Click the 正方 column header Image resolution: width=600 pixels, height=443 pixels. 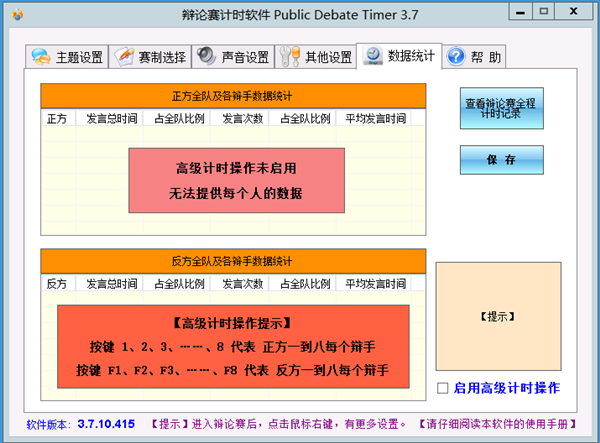pyautogui.click(x=59, y=118)
